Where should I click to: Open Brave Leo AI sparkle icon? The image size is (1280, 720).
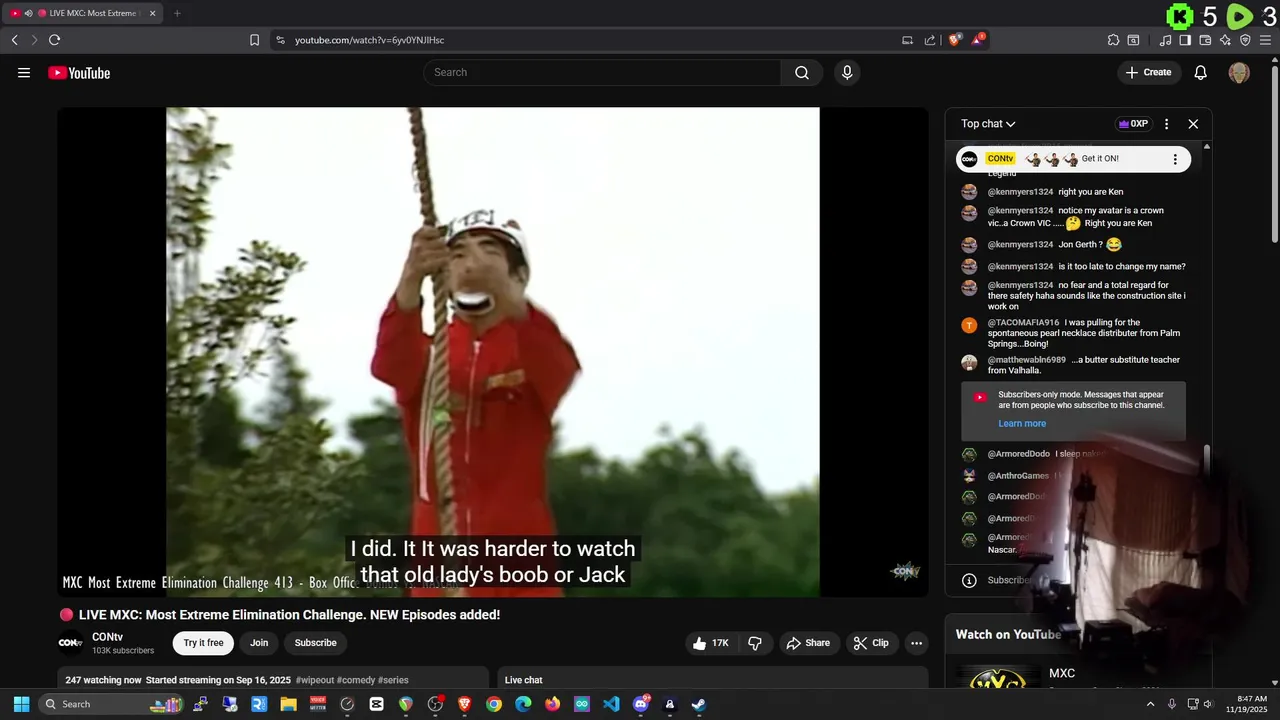pos(1225,40)
